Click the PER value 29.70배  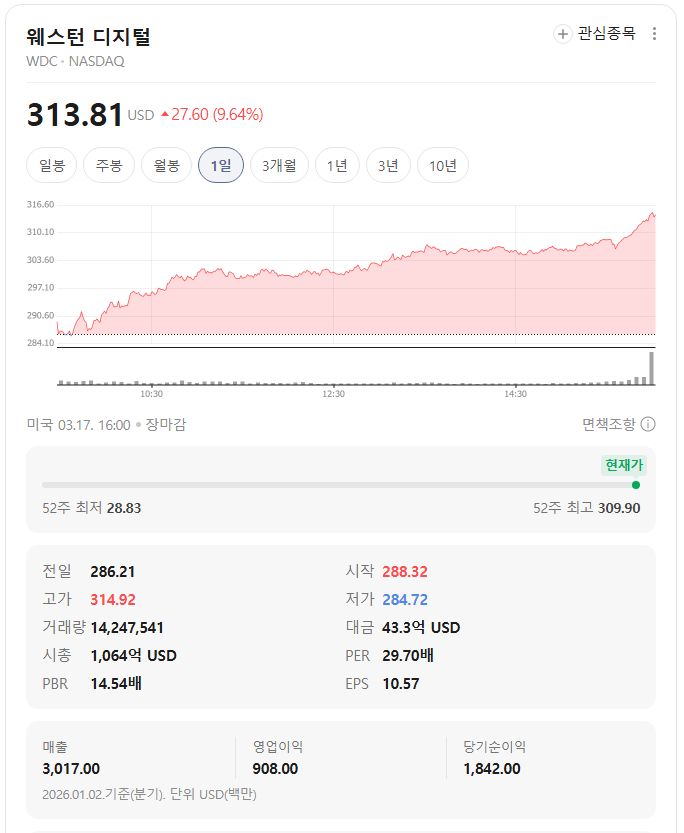point(408,656)
